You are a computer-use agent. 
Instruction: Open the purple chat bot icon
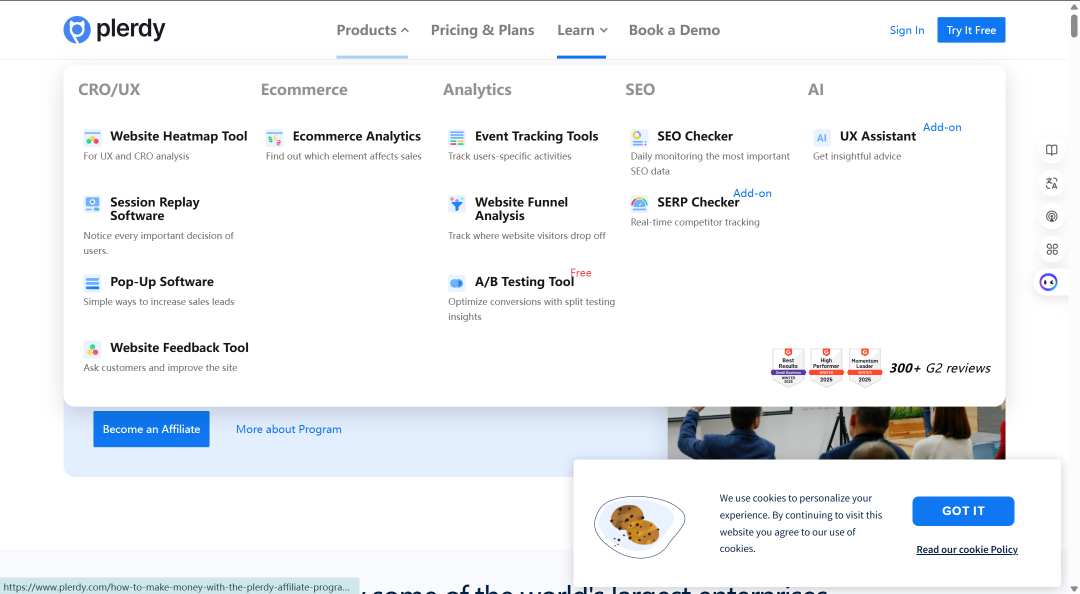point(1048,282)
